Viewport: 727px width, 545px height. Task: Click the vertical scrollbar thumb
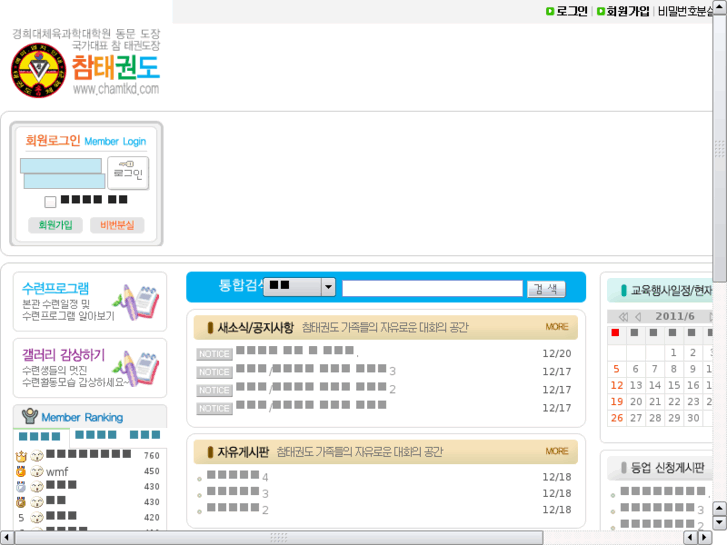pyautogui.click(x=719, y=148)
